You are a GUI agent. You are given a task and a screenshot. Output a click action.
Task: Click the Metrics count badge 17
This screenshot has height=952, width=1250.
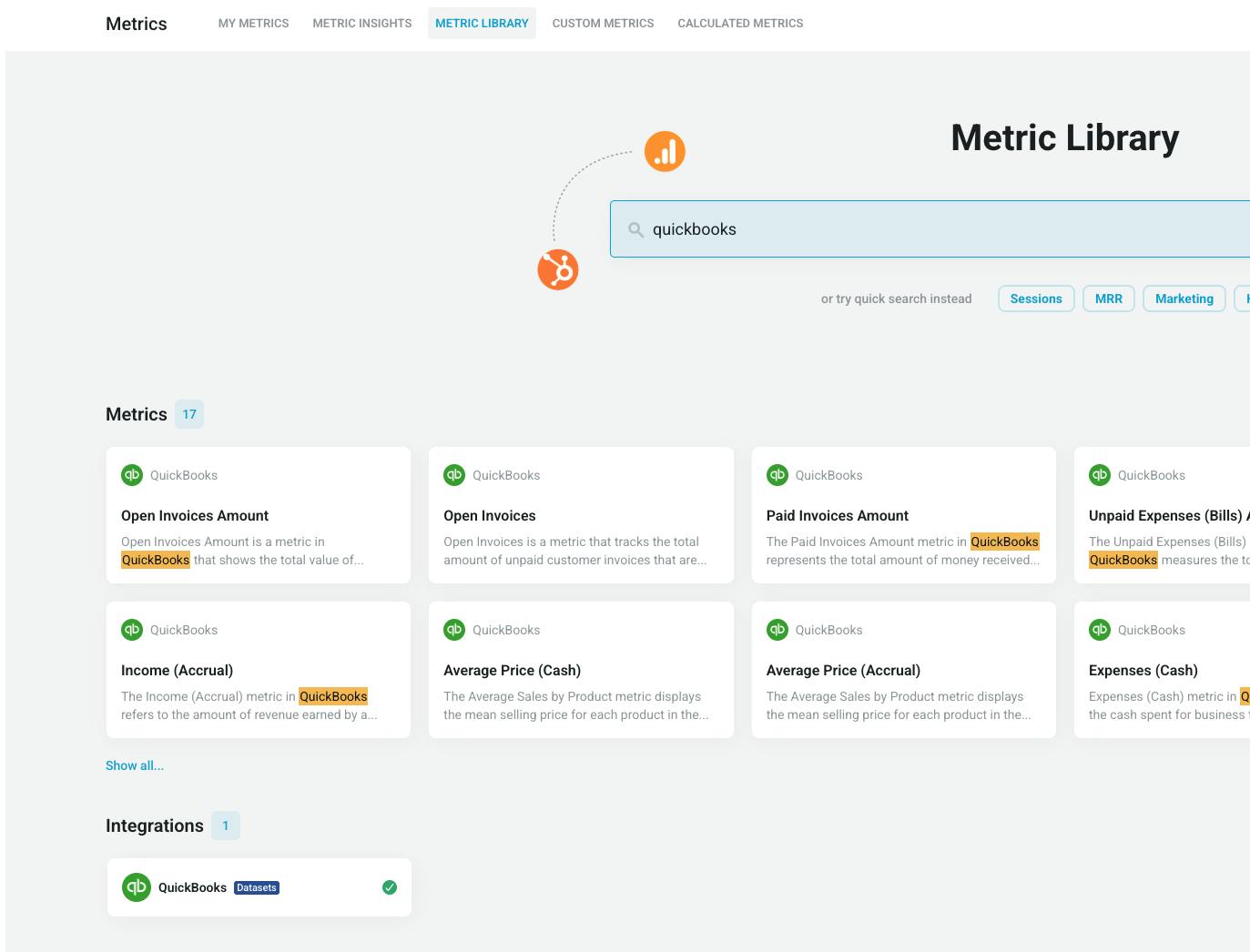189,414
